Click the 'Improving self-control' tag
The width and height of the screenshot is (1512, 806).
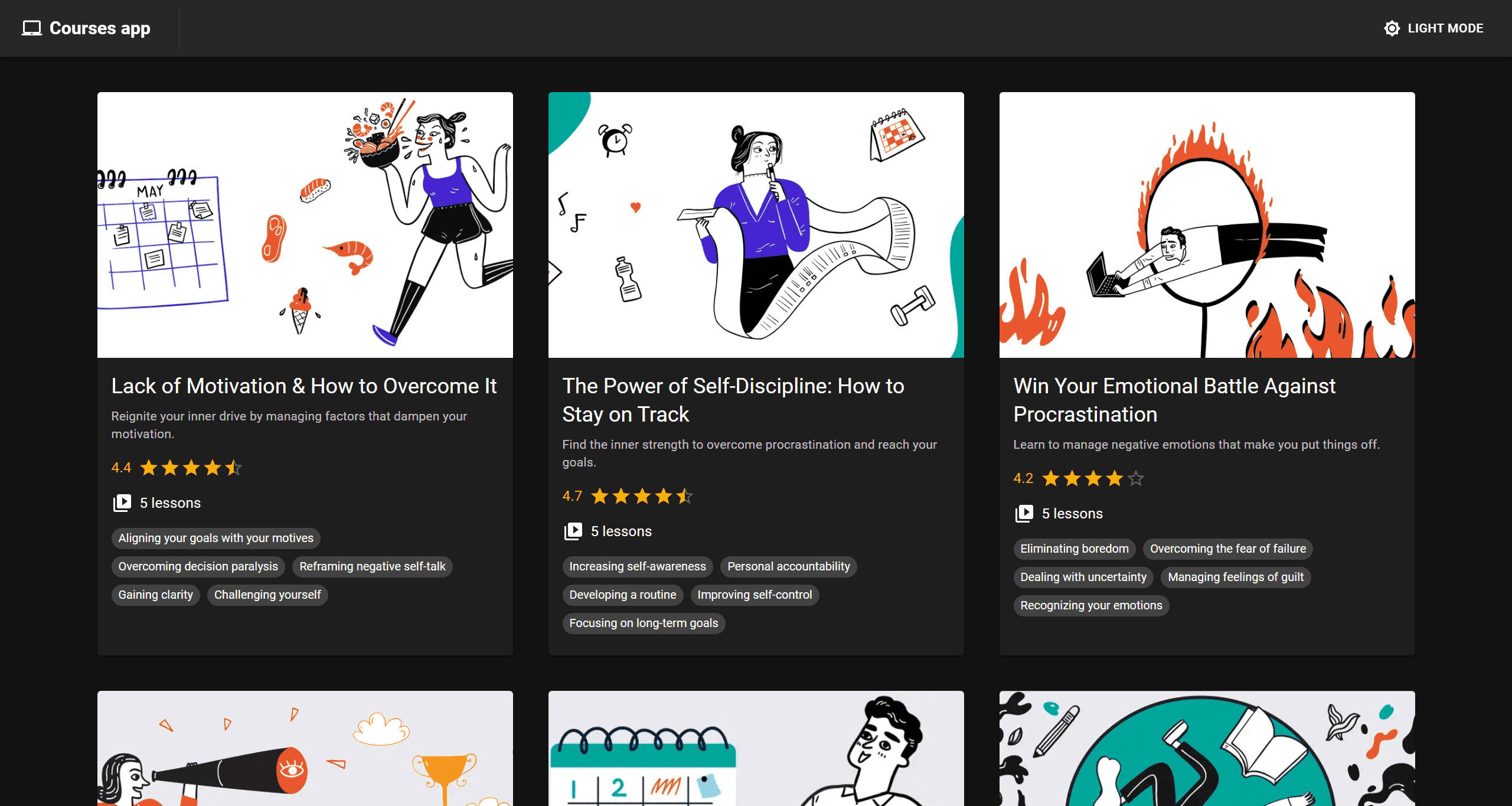pyautogui.click(x=755, y=595)
